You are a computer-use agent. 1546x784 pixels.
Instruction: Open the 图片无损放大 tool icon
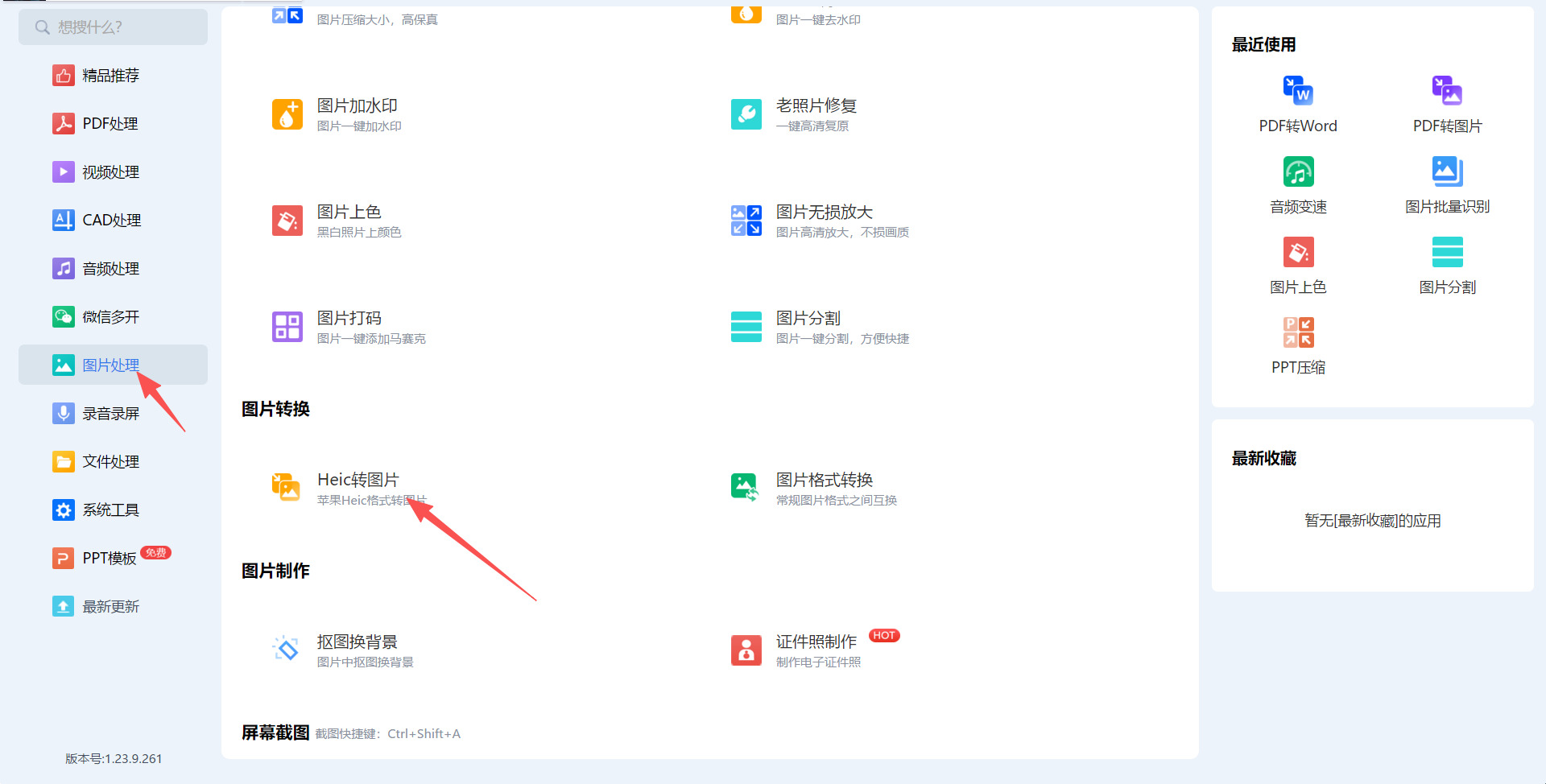click(746, 221)
